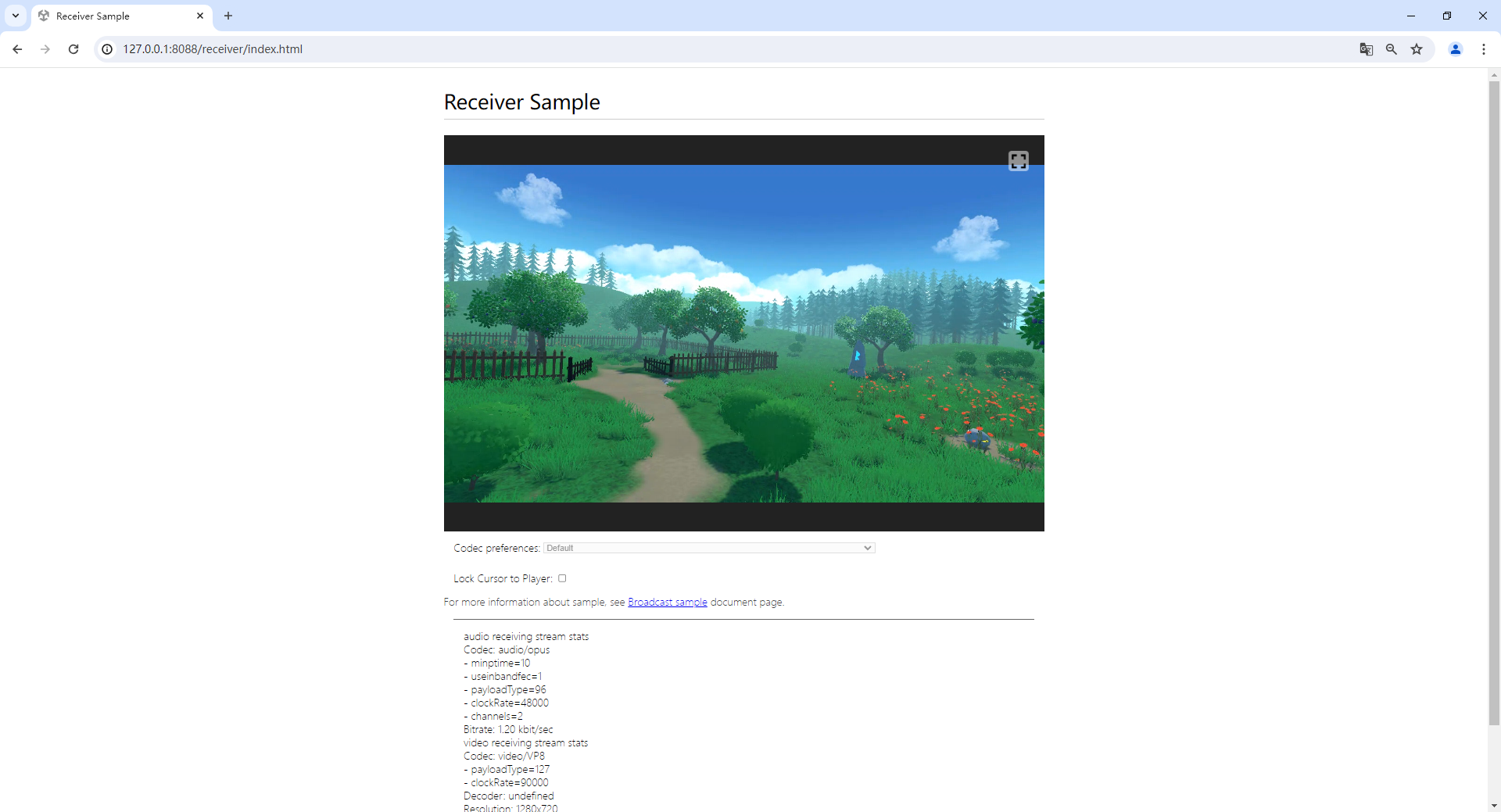Bookmark this page with the star icon
Viewport: 1501px width, 812px height.
coord(1416,49)
